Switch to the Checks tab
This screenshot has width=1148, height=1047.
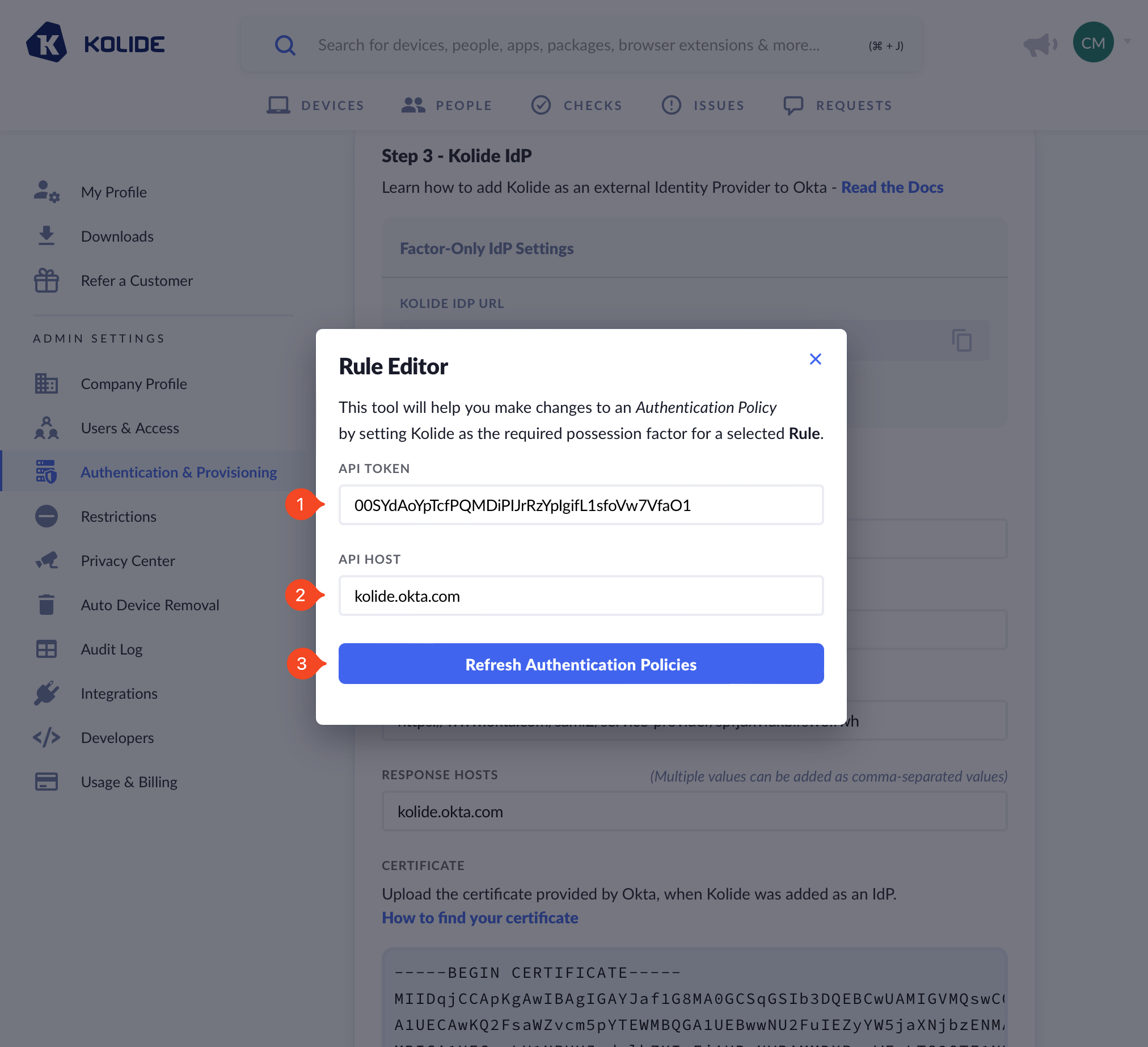(576, 105)
